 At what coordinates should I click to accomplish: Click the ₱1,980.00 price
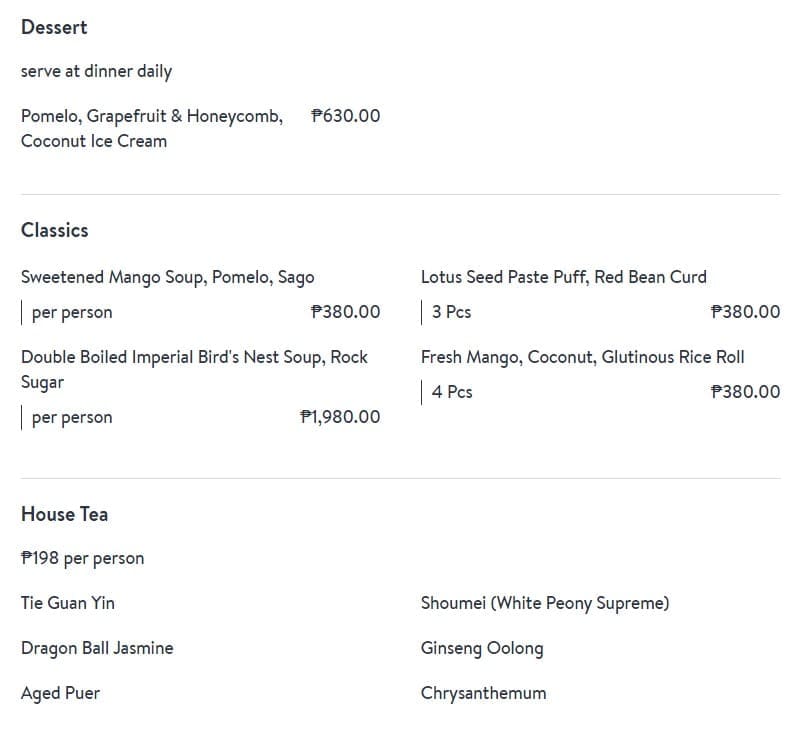pyautogui.click(x=340, y=417)
